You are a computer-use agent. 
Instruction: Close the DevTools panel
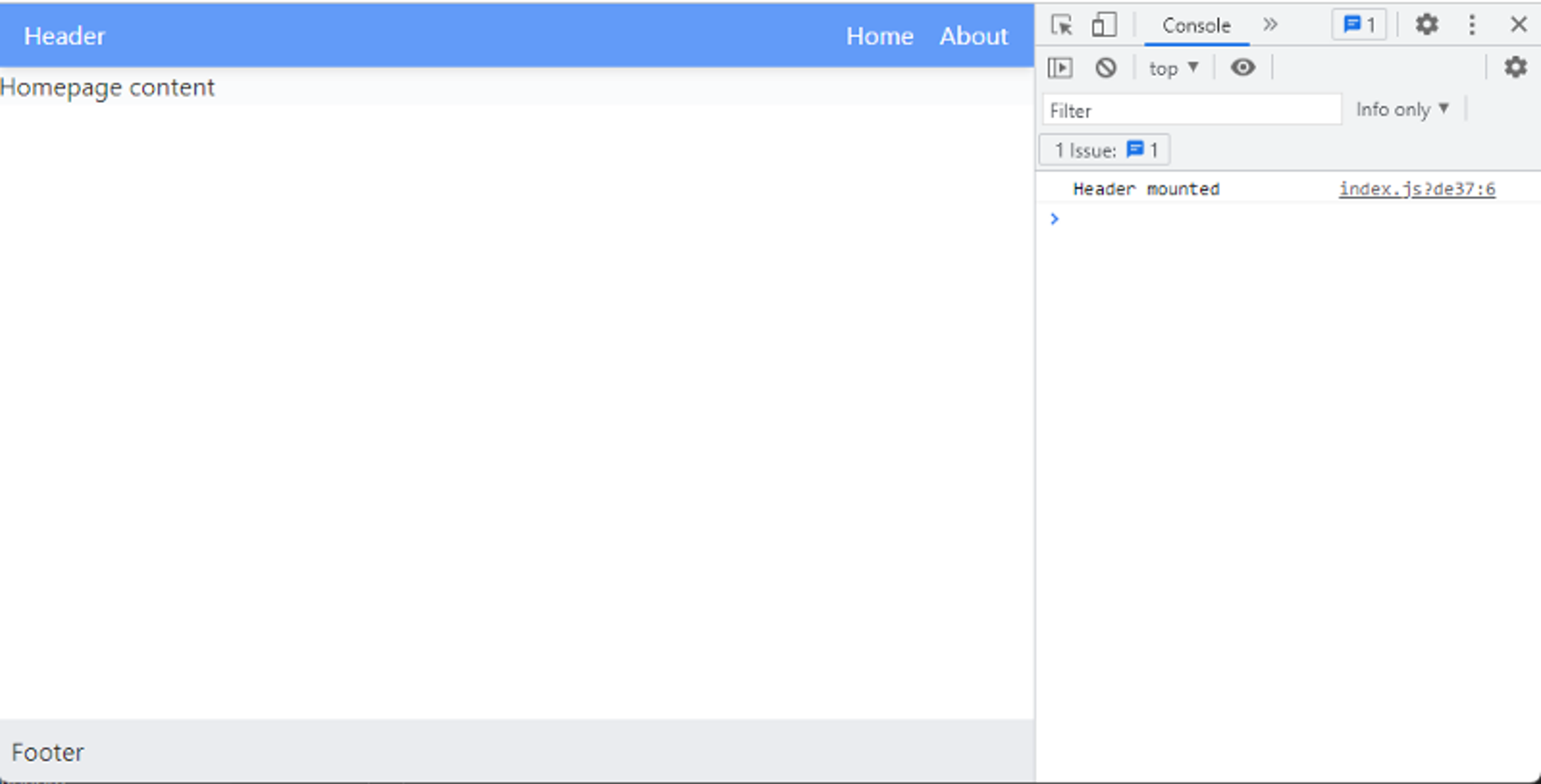pos(1518,24)
